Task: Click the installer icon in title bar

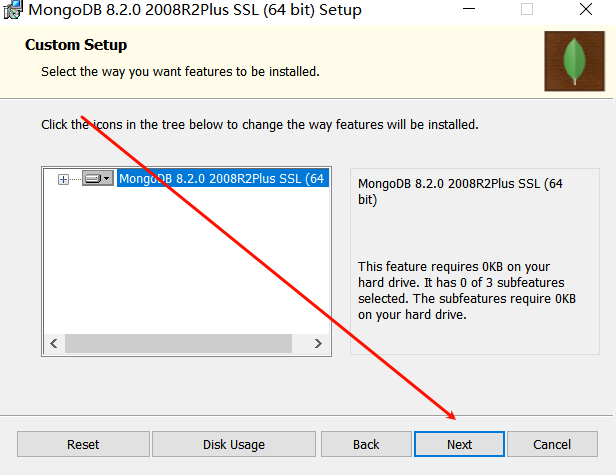Action: tap(13, 10)
